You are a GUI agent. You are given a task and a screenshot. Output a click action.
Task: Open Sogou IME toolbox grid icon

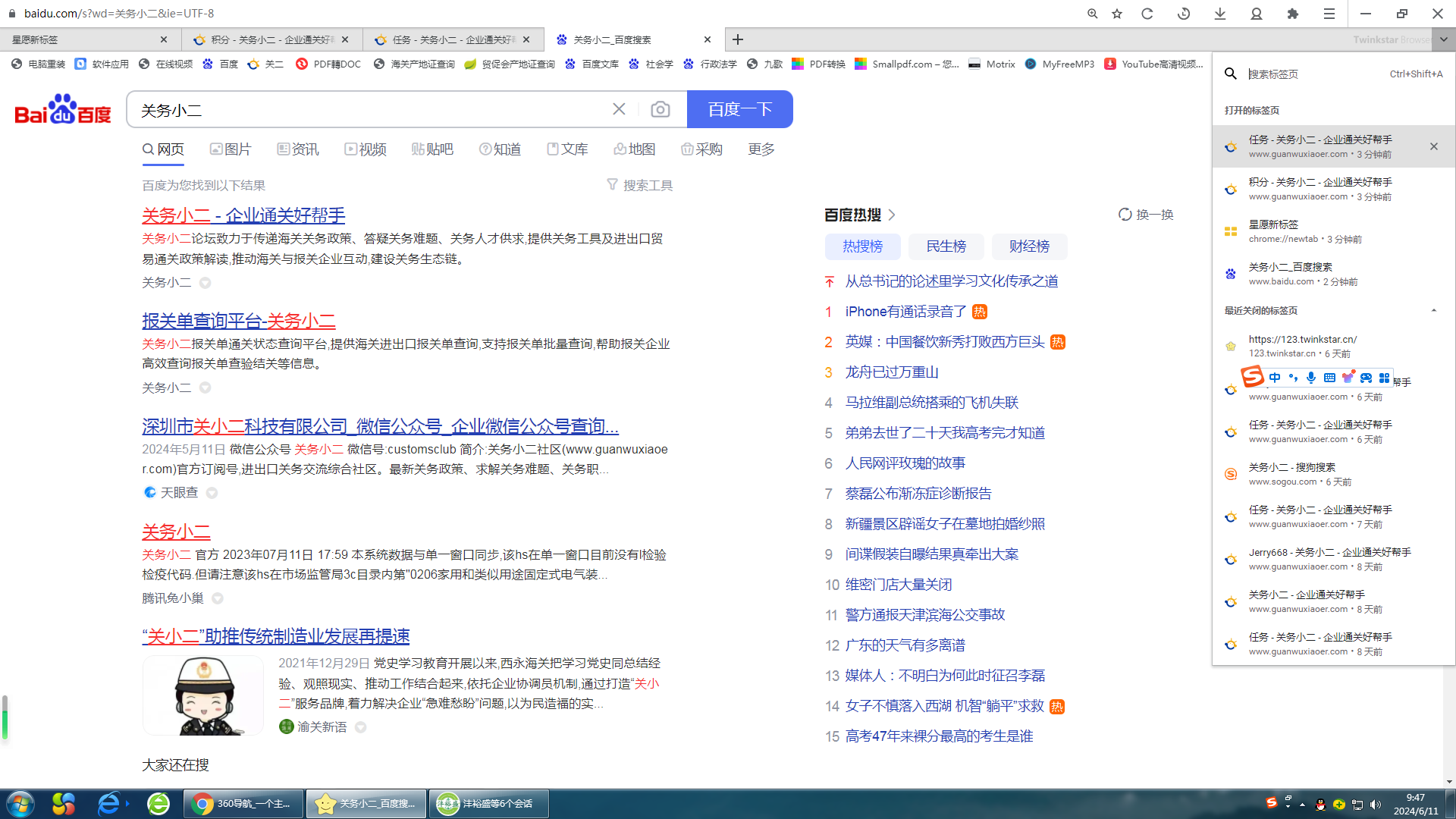coord(1384,378)
